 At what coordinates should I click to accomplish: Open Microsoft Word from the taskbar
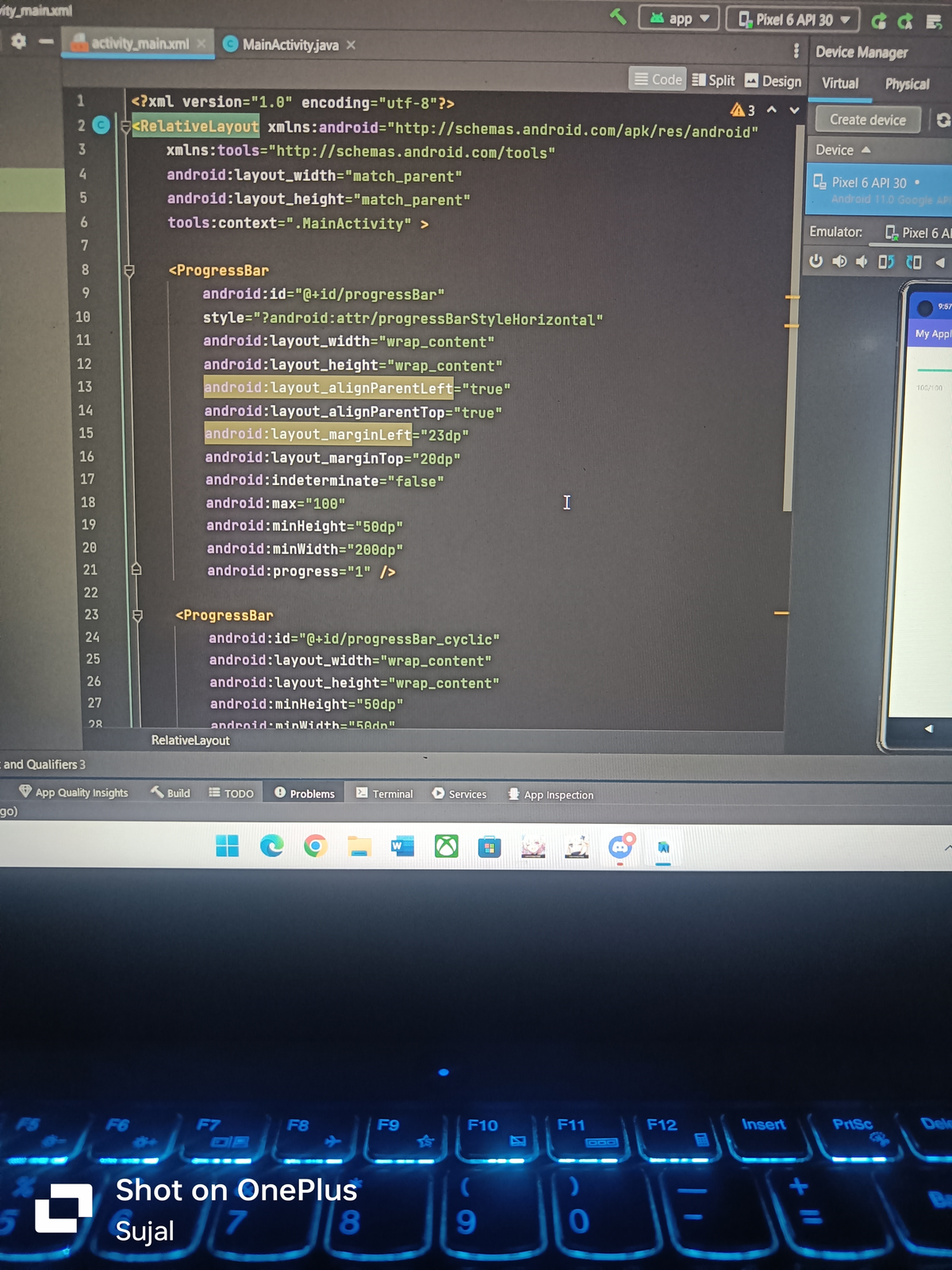(403, 847)
